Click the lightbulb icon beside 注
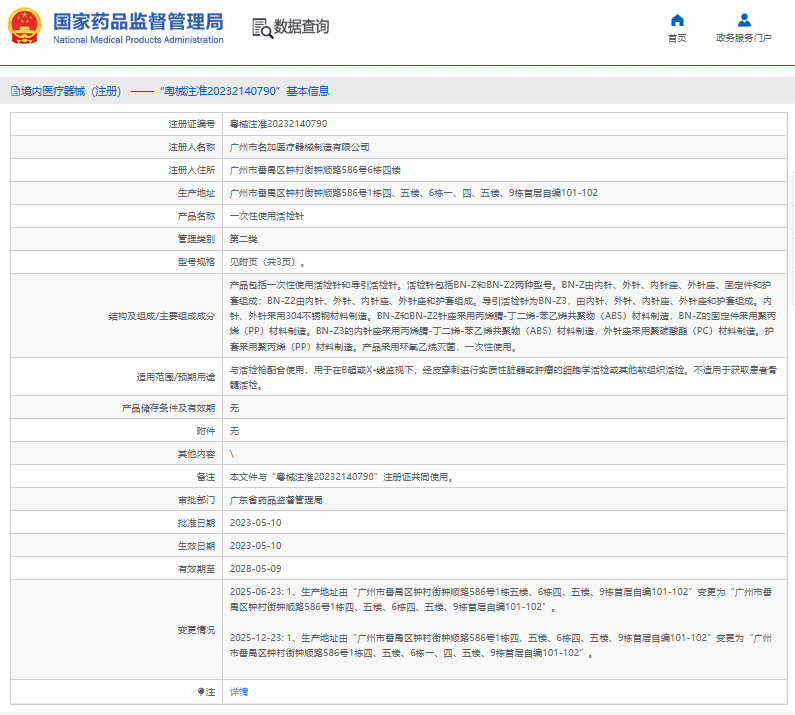The image size is (795, 715). click(x=200, y=691)
